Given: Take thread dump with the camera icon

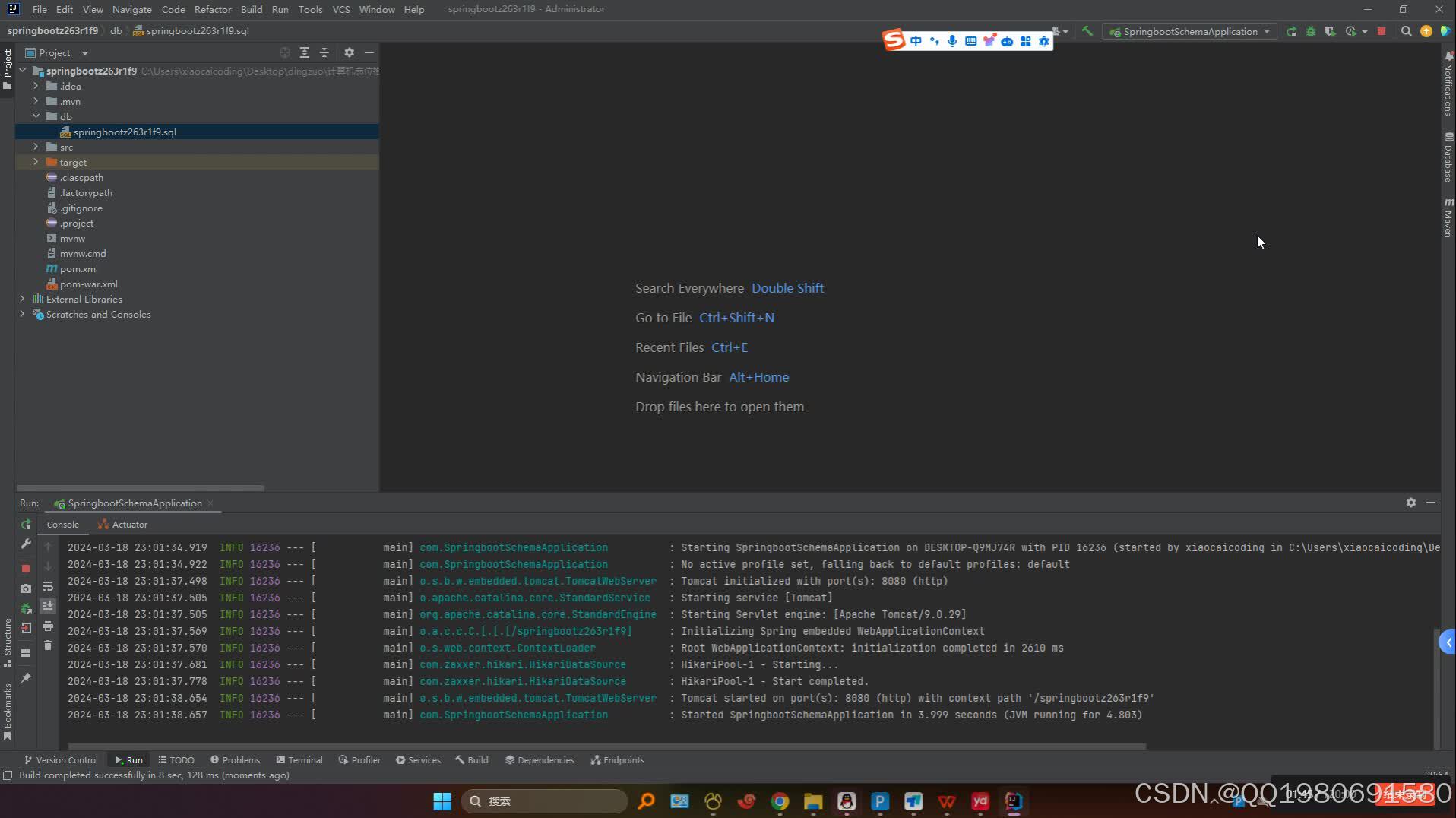Looking at the screenshot, I should [x=26, y=588].
